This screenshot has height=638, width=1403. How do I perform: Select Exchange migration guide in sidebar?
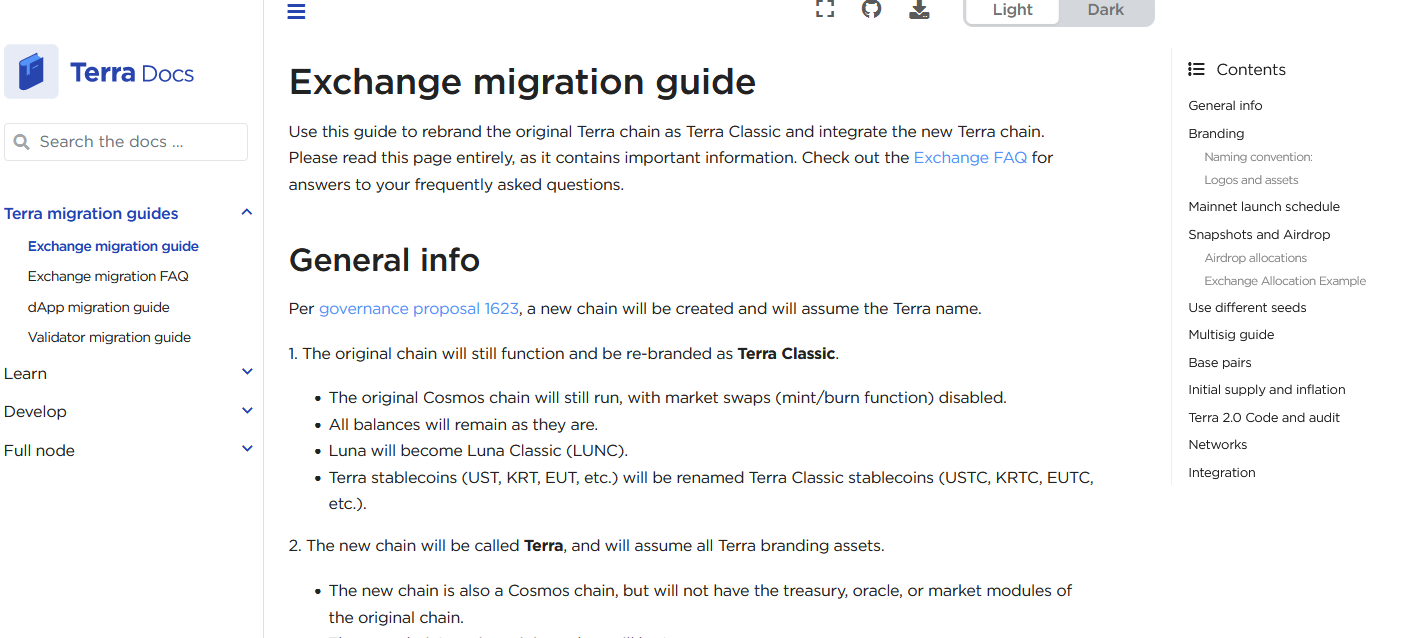(113, 246)
